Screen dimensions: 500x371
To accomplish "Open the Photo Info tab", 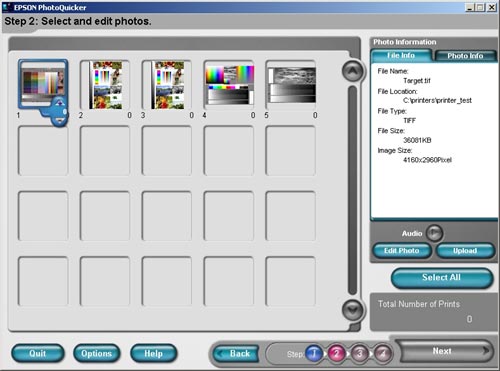I will (465, 56).
